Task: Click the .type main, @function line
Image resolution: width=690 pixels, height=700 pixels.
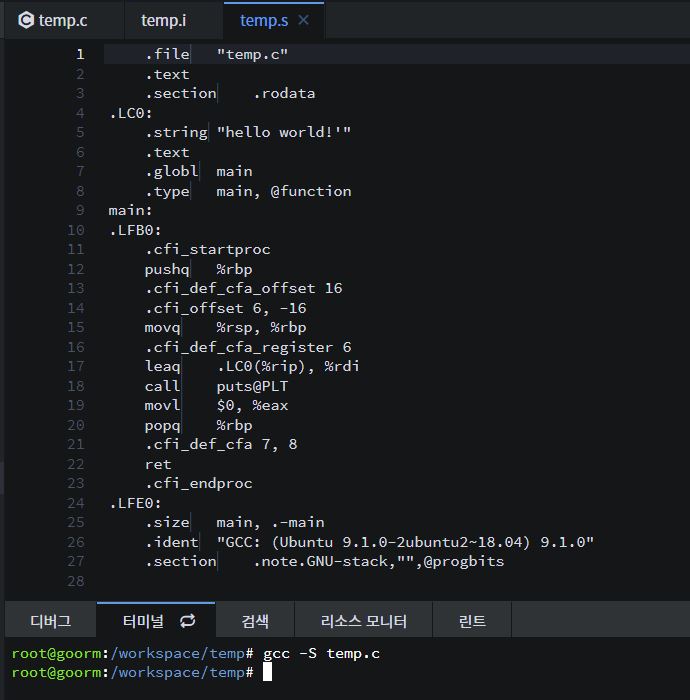Action: click(x=248, y=191)
